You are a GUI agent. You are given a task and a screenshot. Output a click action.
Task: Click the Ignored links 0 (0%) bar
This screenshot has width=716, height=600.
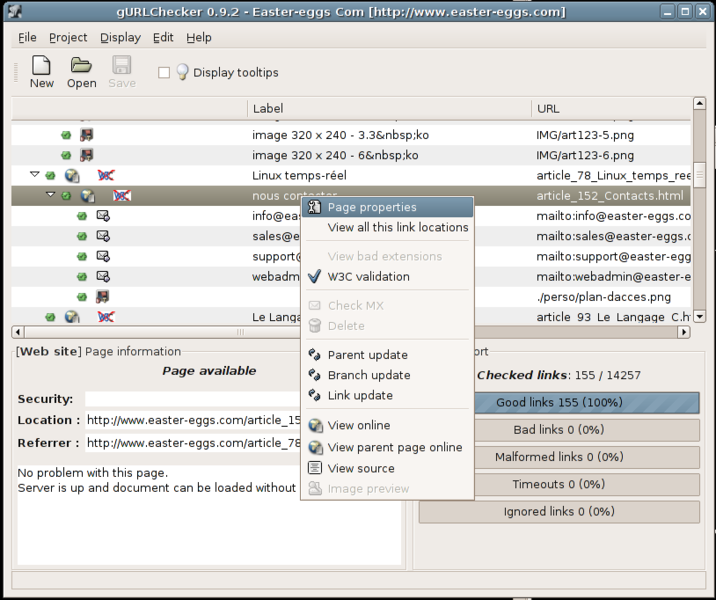(x=559, y=511)
